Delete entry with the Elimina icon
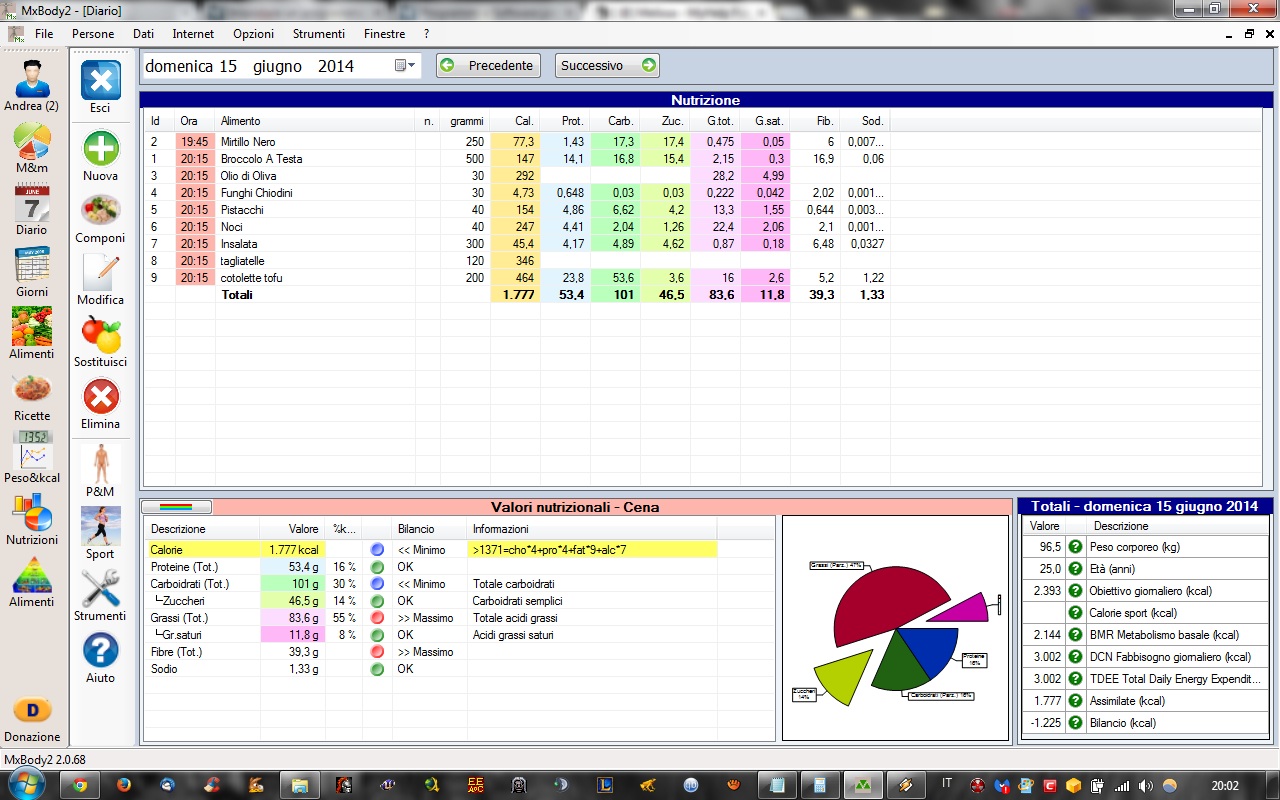 [x=100, y=397]
